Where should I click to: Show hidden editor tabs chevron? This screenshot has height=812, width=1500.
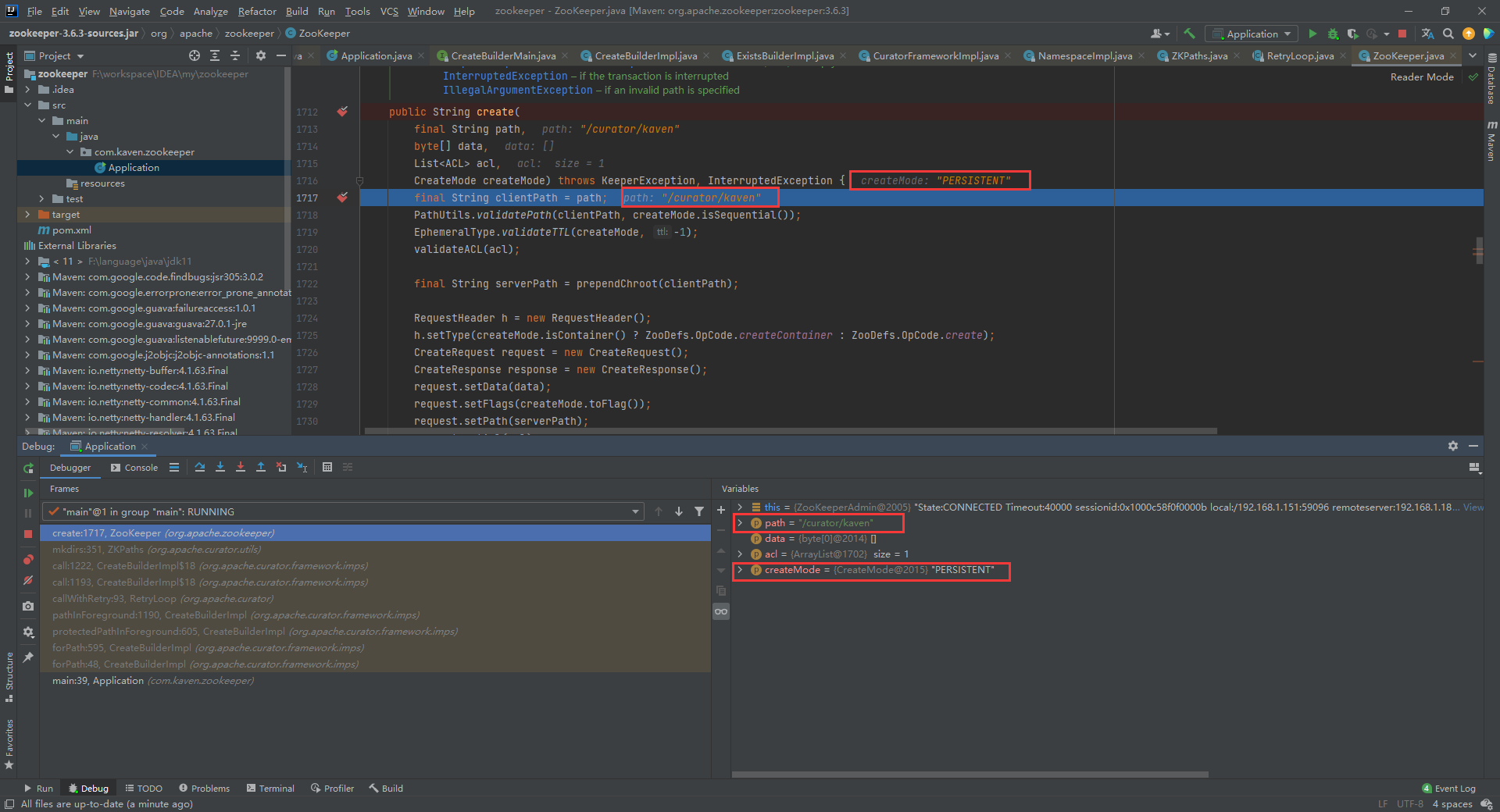point(1473,55)
